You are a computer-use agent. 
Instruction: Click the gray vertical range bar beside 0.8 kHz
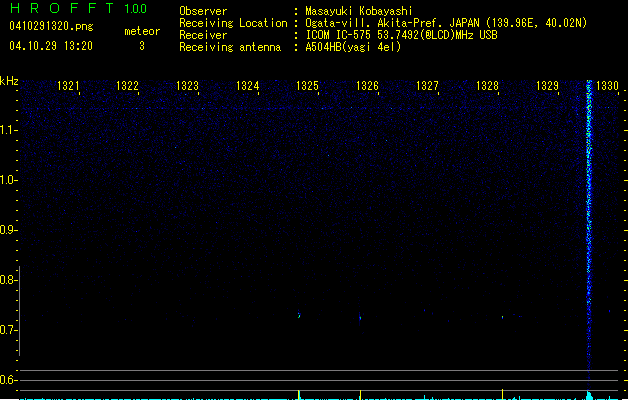[20, 311]
